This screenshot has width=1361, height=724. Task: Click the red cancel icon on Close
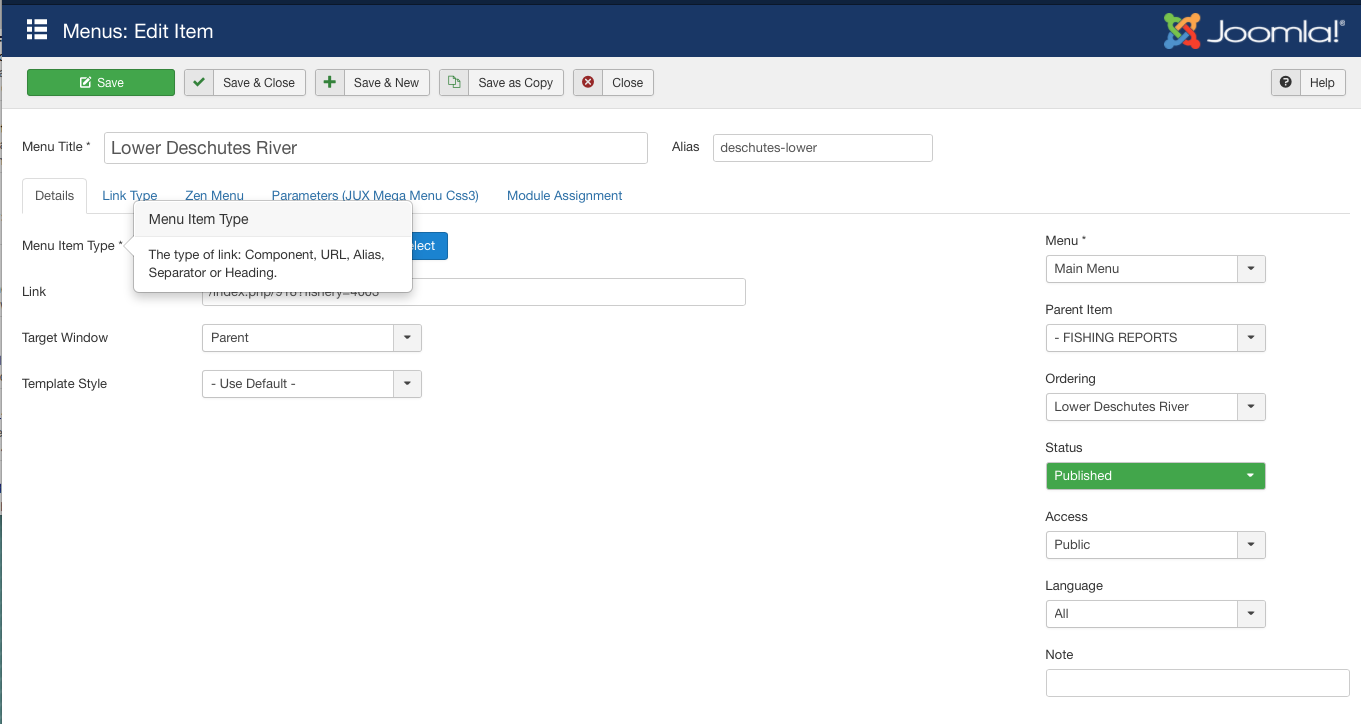pyautogui.click(x=588, y=82)
